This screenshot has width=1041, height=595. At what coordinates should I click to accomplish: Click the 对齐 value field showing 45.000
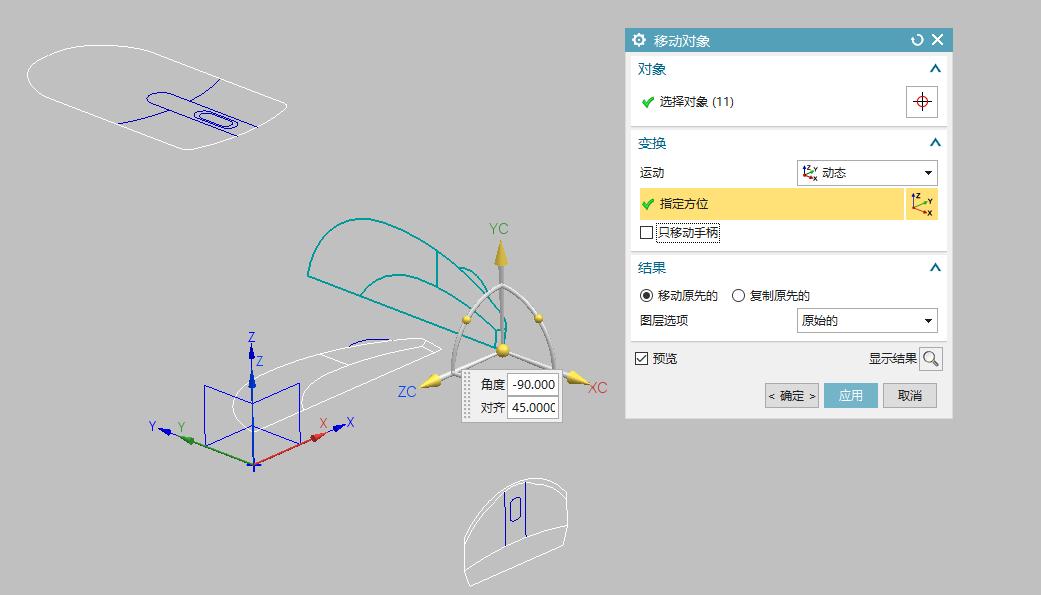tap(532, 407)
